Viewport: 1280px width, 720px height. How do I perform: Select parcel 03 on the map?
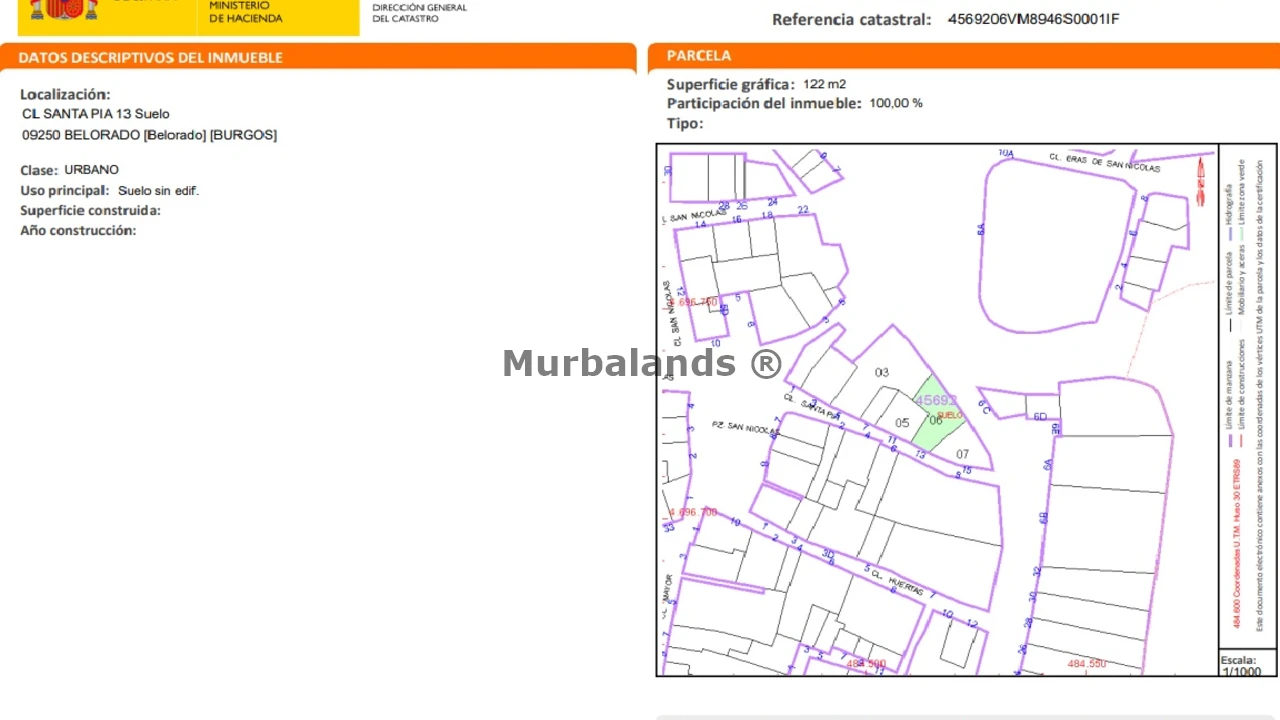[x=881, y=373]
